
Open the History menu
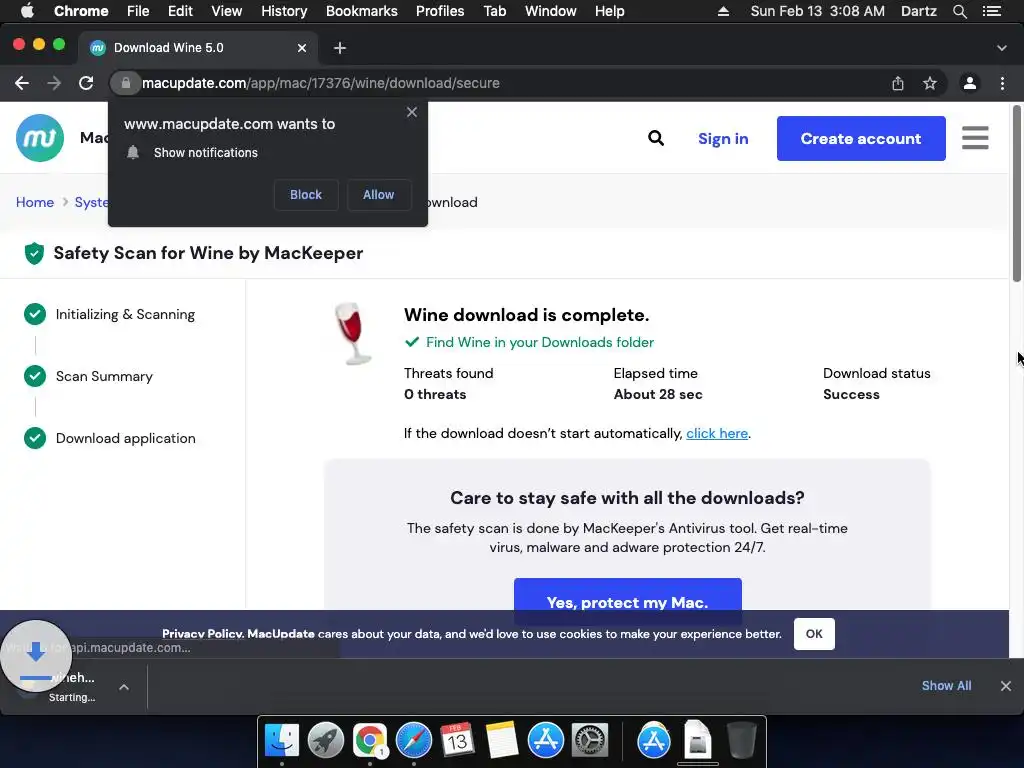[x=284, y=11]
